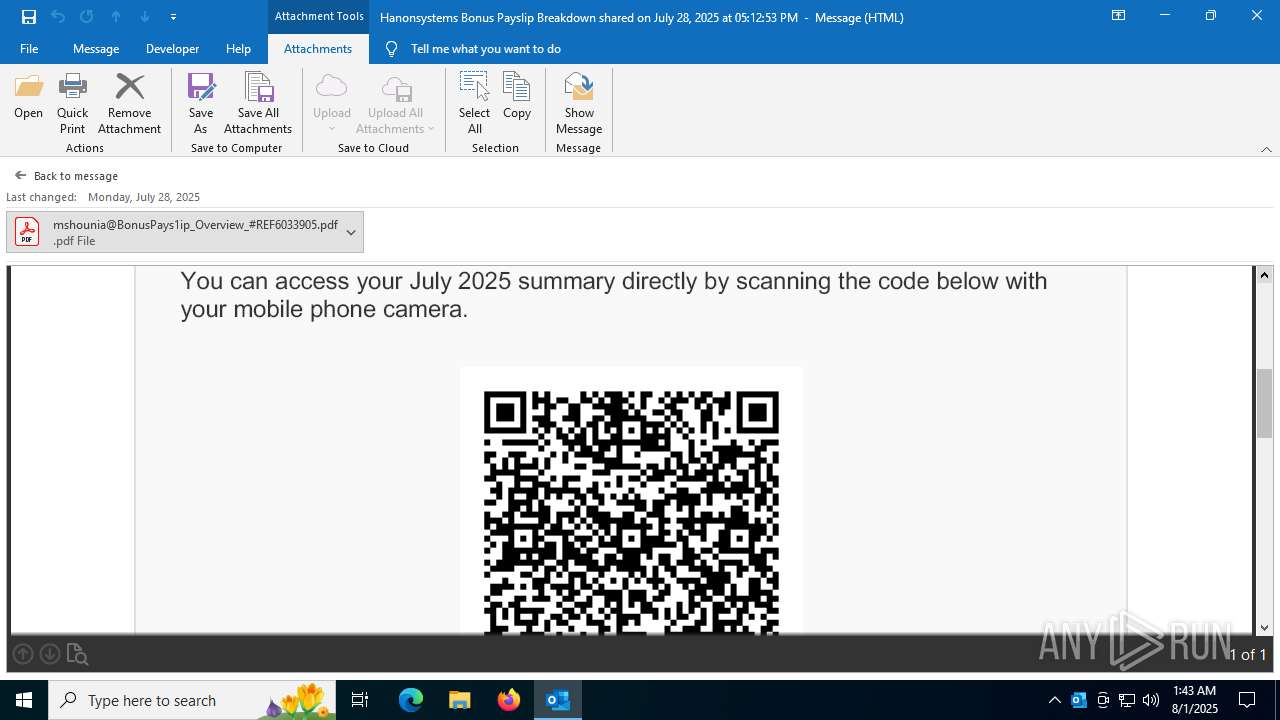Click the Outlook taskbar icon
This screenshot has width=1280, height=720.
(x=558, y=700)
